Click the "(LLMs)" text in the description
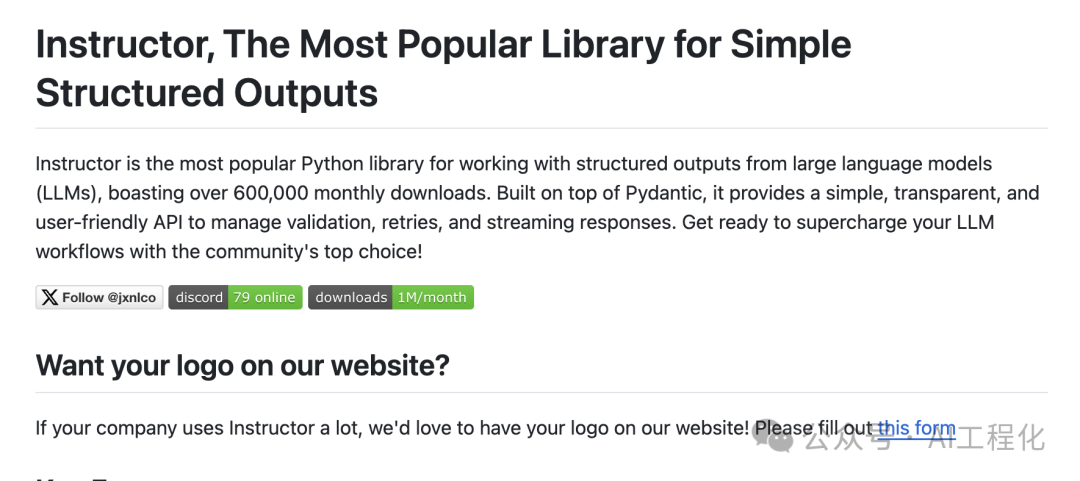1080x481 pixels. tap(69, 194)
